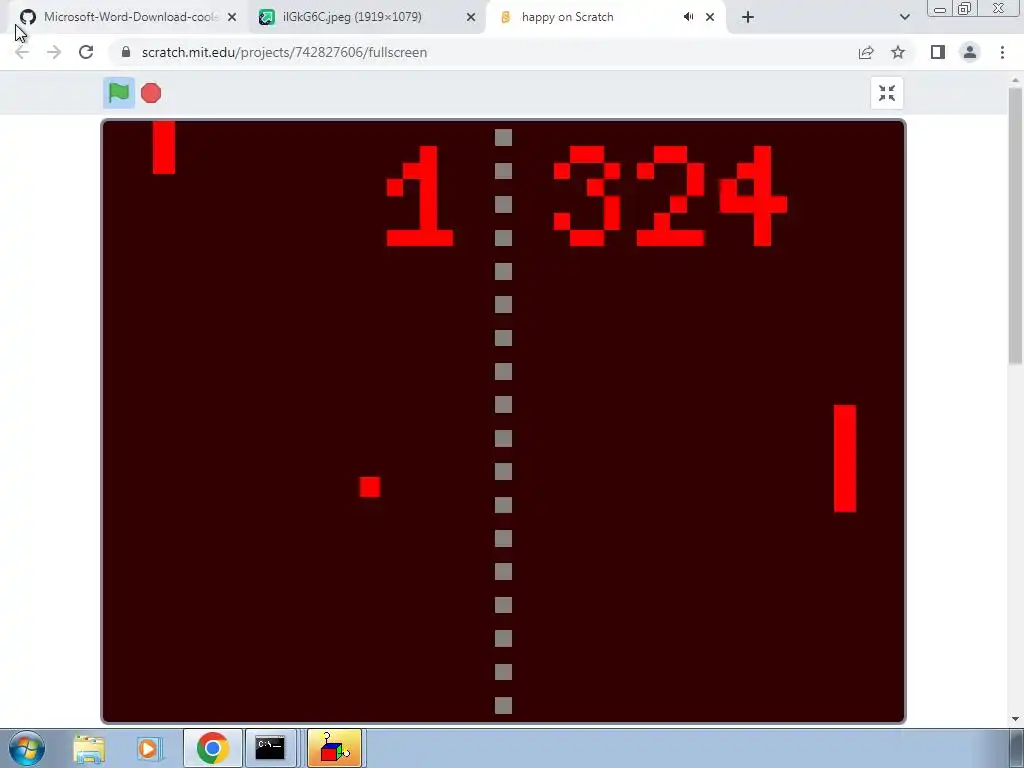
Task: Click the green flag to start project
Action: (119, 93)
